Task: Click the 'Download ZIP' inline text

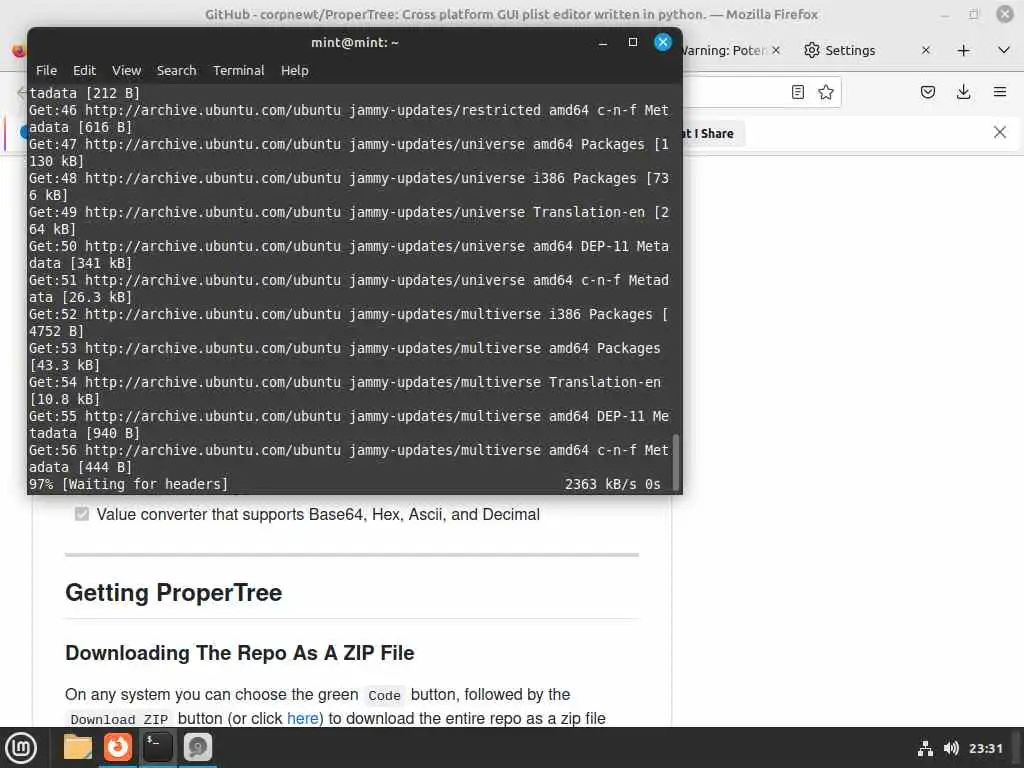Action: [119, 719]
